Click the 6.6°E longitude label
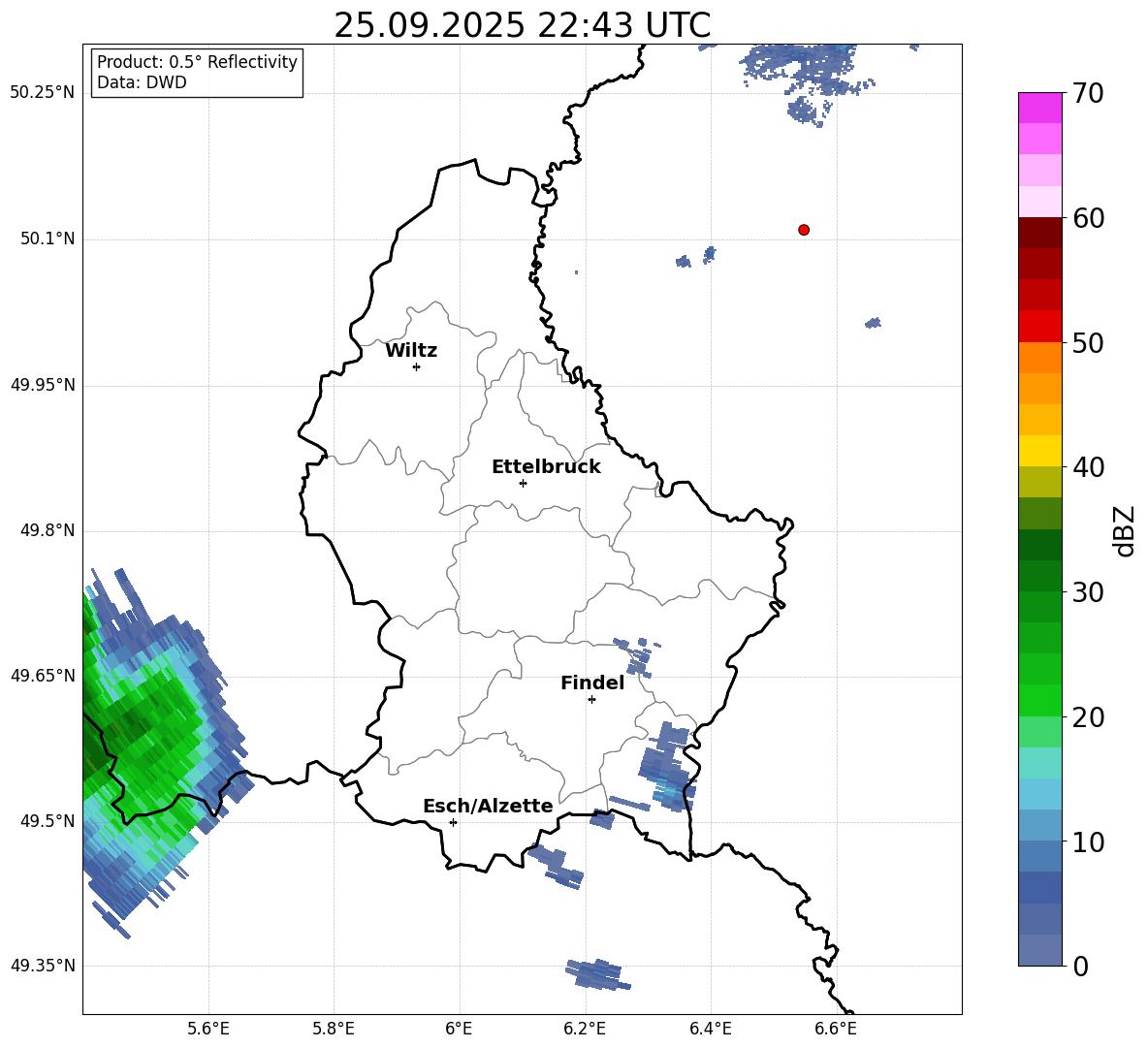 click(x=836, y=1029)
